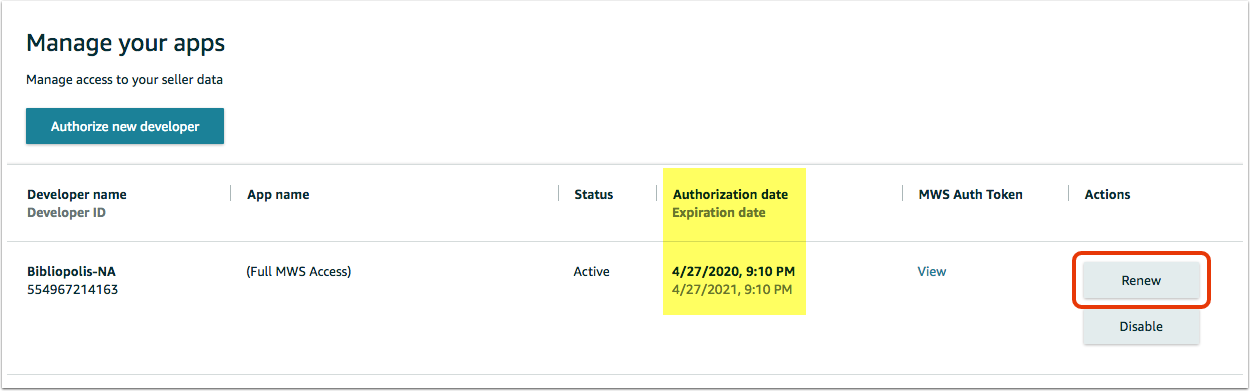This screenshot has height=391, width=1250.
Task: Click the Authorize new developer button
Action: click(x=125, y=126)
